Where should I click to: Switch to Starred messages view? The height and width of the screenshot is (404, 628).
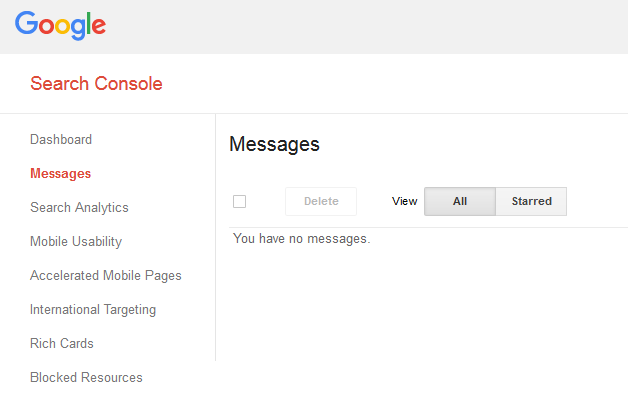pyautogui.click(x=531, y=202)
